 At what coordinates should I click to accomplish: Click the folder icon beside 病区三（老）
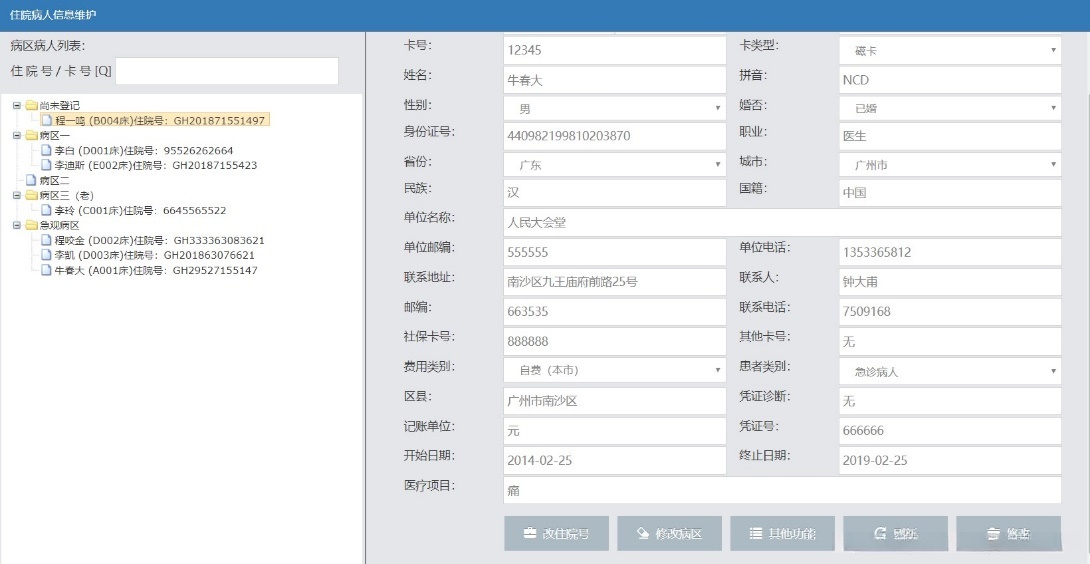(x=31, y=195)
